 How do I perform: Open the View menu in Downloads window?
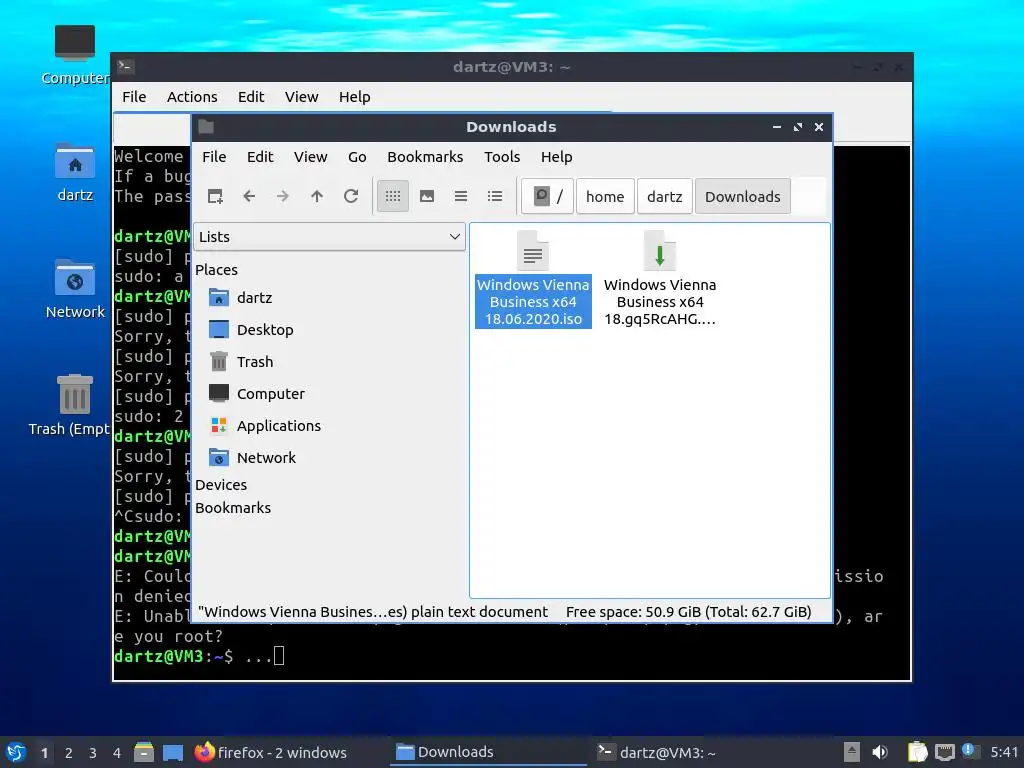click(x=310, y=157)
